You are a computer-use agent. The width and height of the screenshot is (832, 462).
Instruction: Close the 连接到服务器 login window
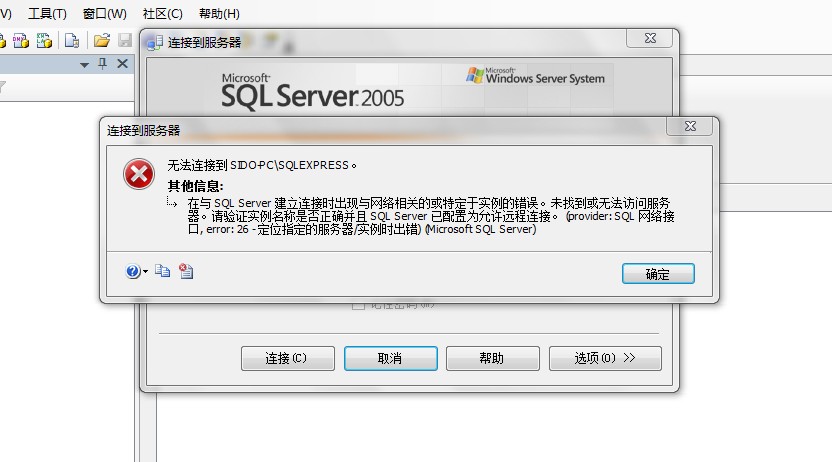pos(650,38)
